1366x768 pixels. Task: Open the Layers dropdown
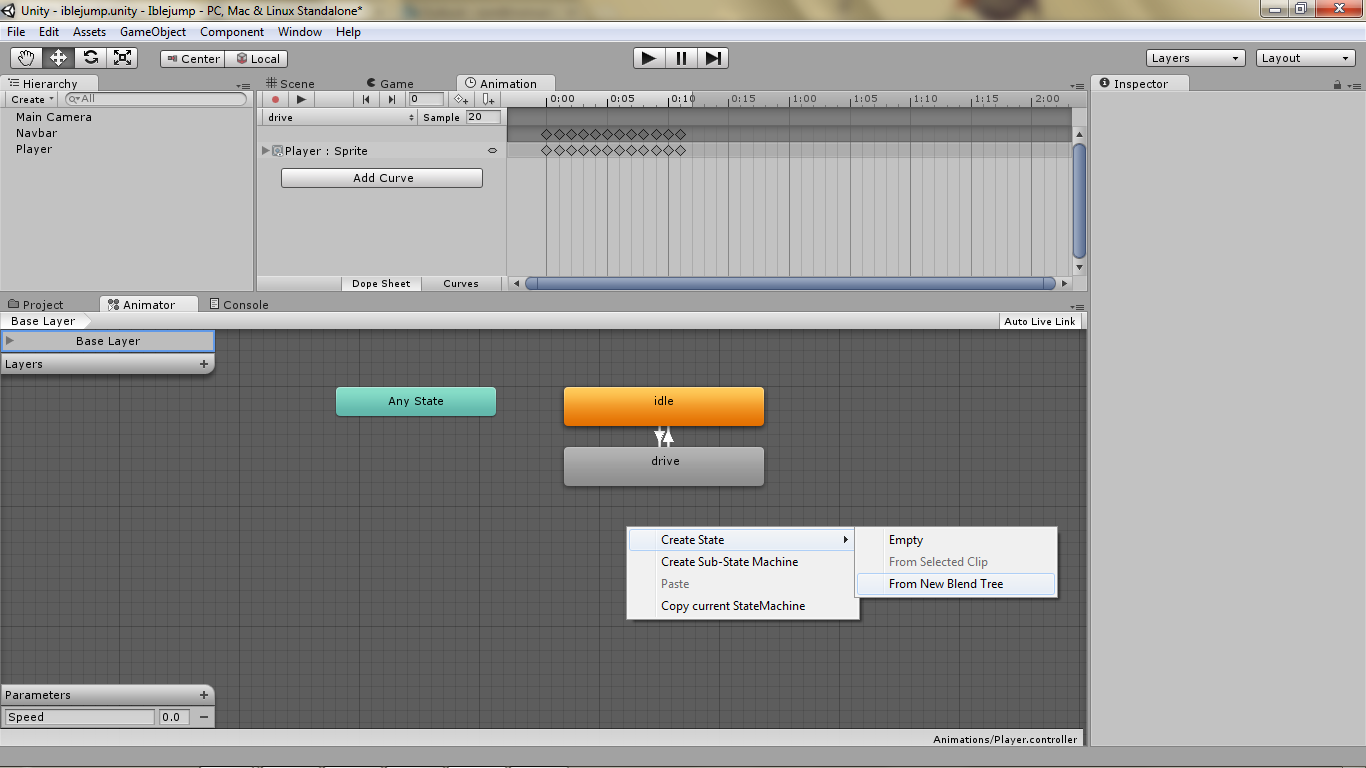1196,58
